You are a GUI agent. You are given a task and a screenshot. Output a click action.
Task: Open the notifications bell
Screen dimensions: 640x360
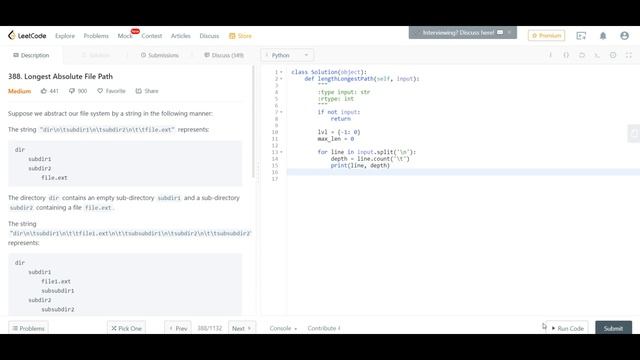point(603,36)
